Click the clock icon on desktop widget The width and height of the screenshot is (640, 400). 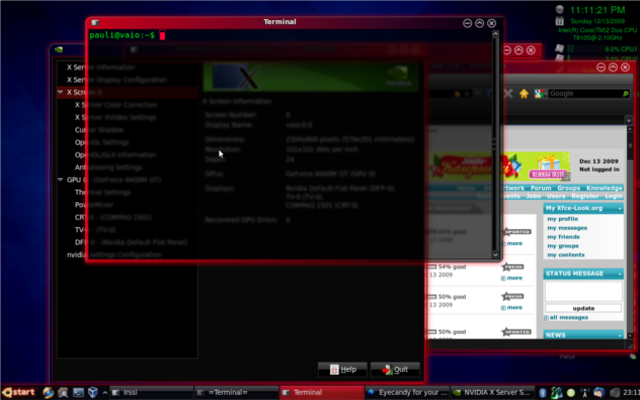560,9
